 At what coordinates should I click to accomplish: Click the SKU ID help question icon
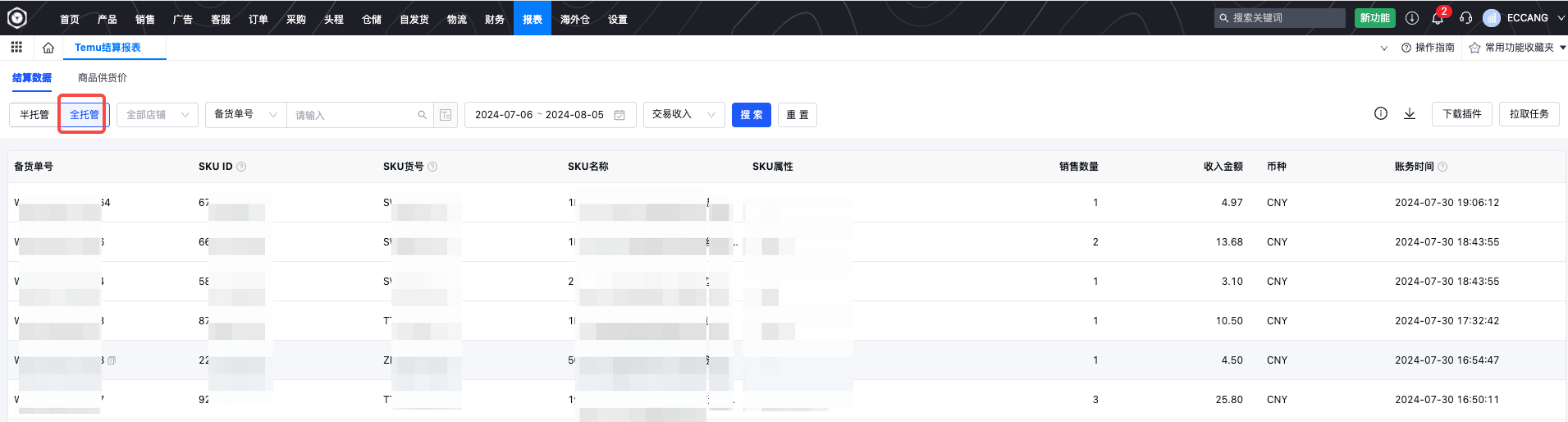click(x=241, y=167)
